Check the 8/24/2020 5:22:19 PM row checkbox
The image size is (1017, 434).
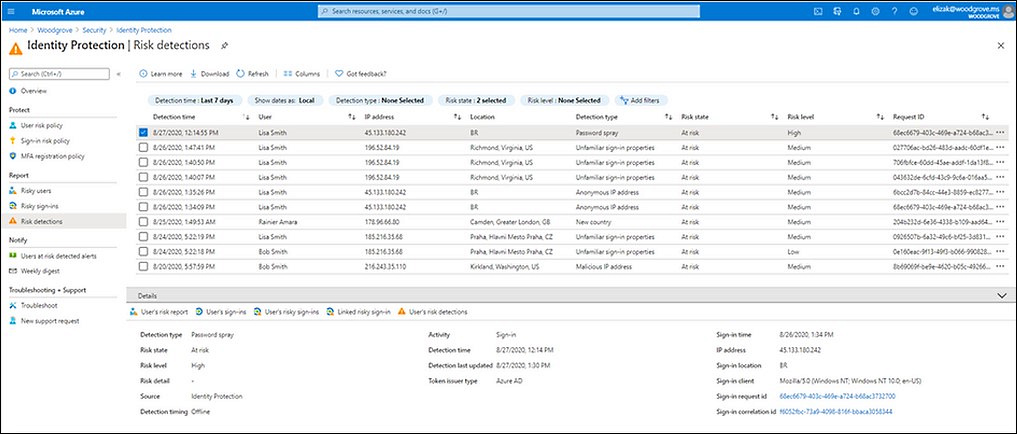pyautogui.click(x=143, y=237)
